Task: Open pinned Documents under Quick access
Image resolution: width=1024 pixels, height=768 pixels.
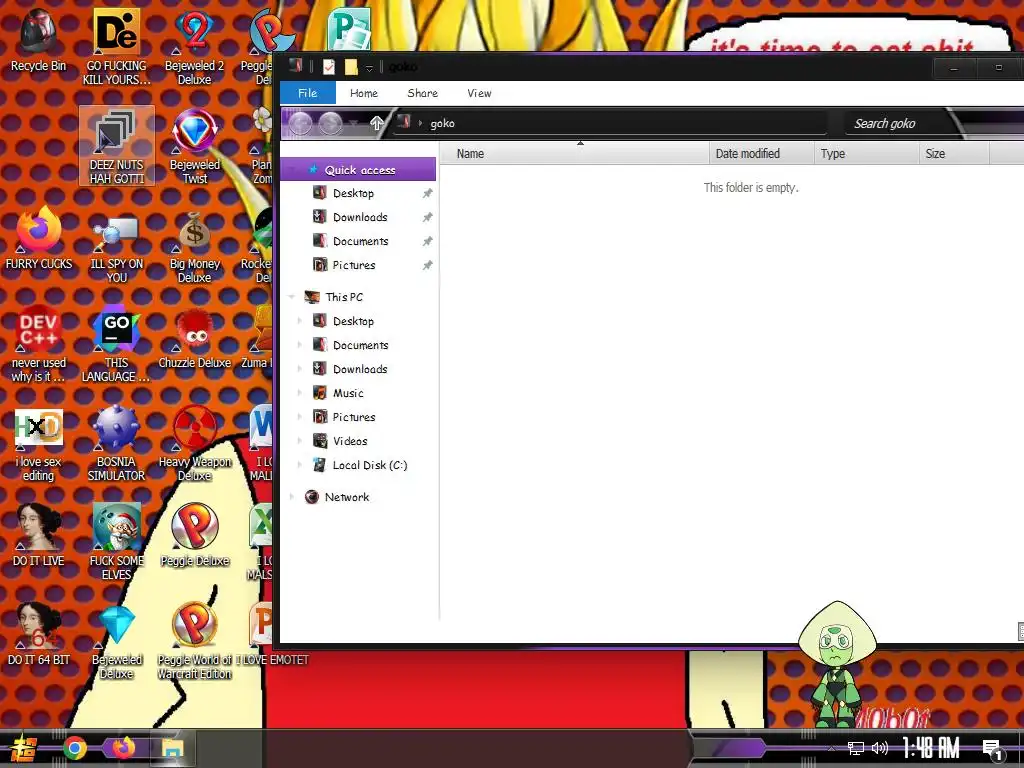Action: pos(359,242)
